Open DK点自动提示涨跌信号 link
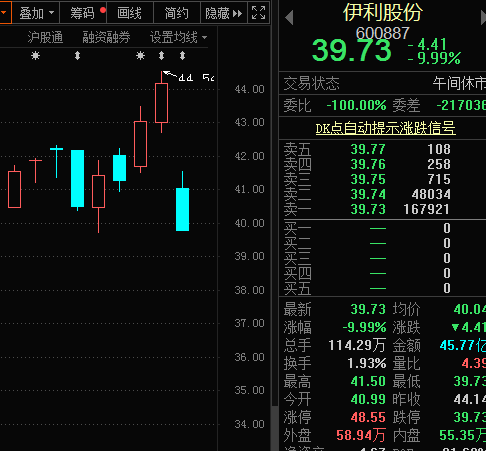 (x=385, y=128)
